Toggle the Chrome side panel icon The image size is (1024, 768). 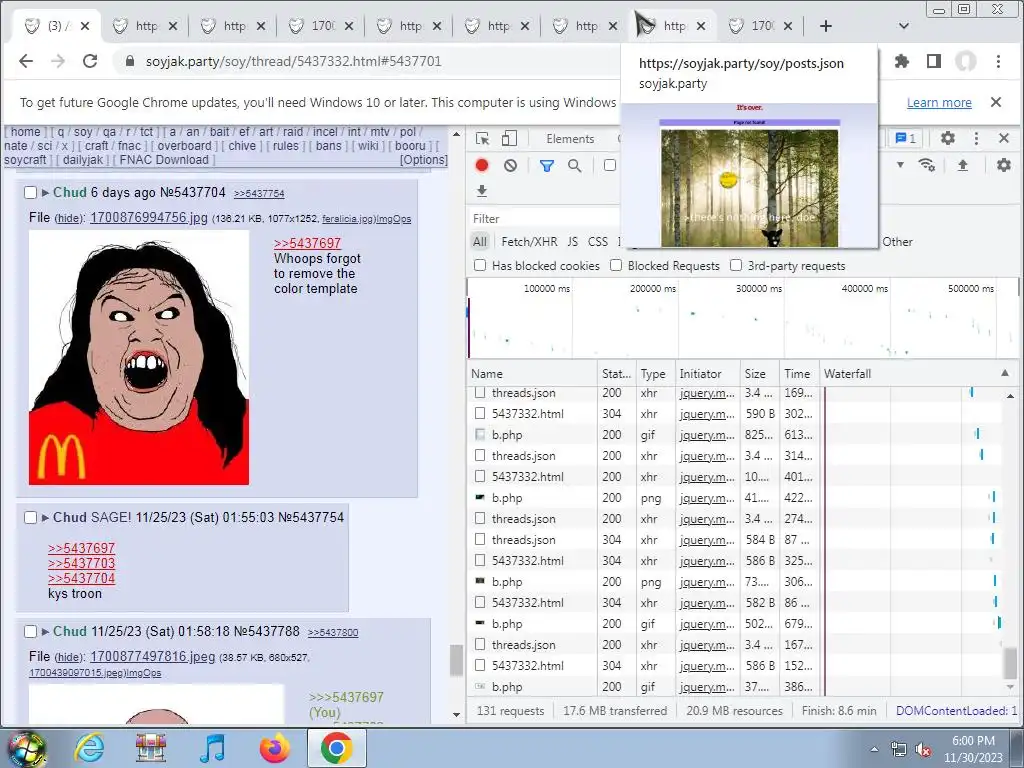[934, 61]
